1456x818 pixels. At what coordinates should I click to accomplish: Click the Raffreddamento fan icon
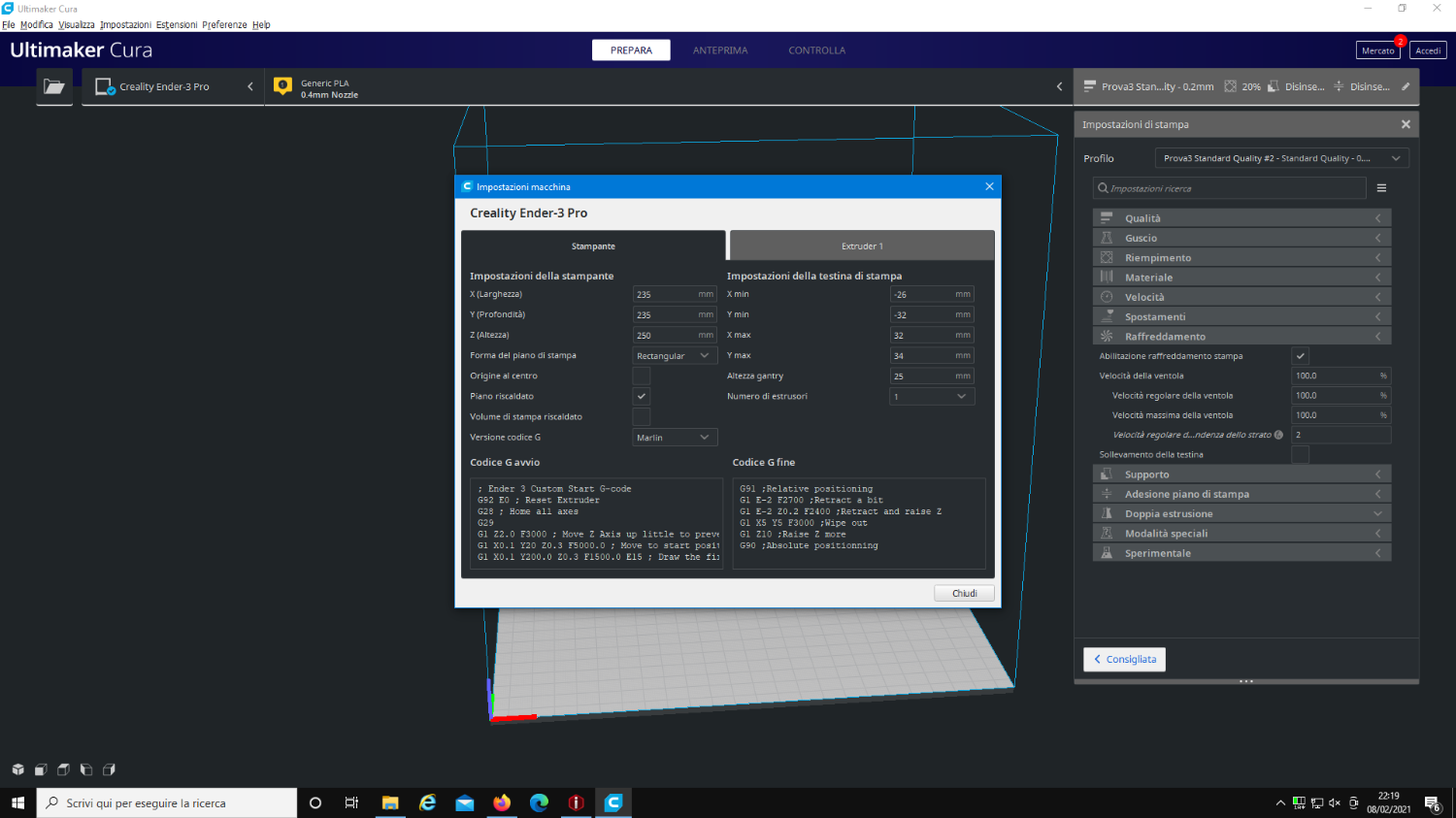point(1107,336)
